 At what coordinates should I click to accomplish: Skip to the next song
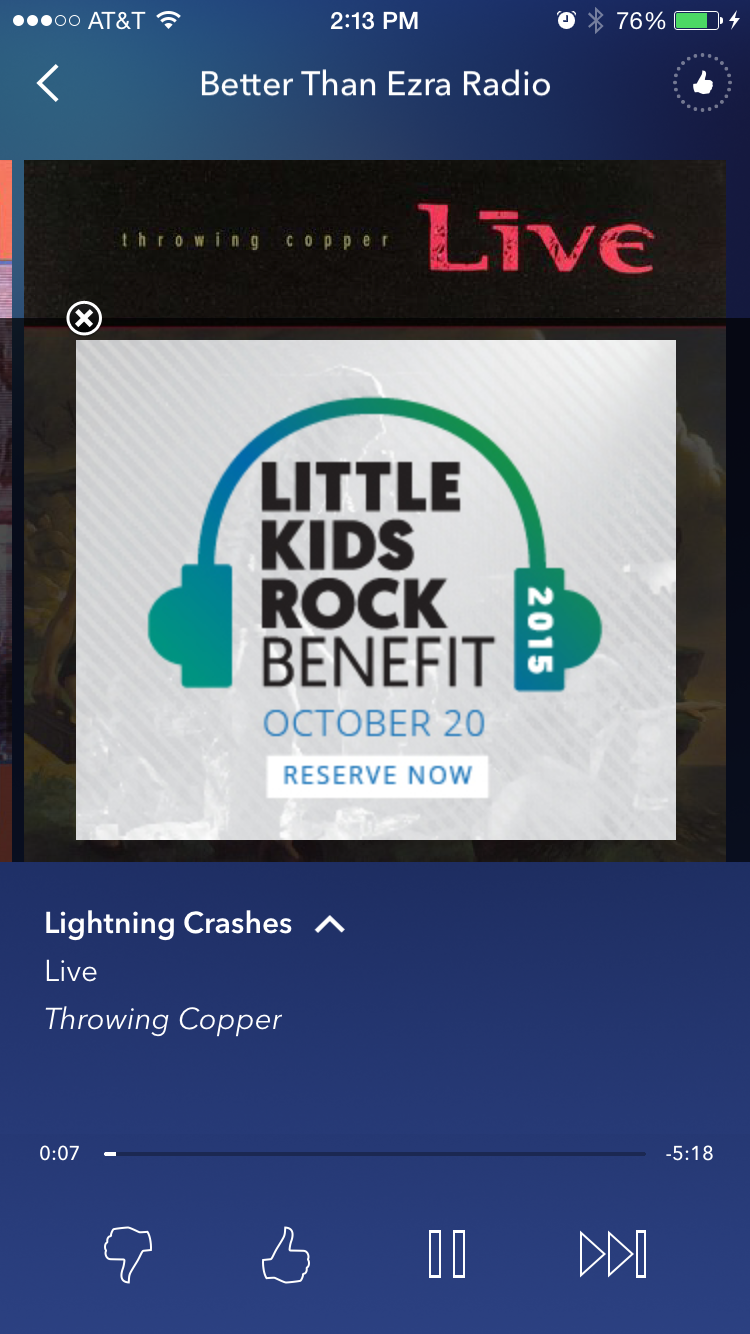[x=613, y=1254]
